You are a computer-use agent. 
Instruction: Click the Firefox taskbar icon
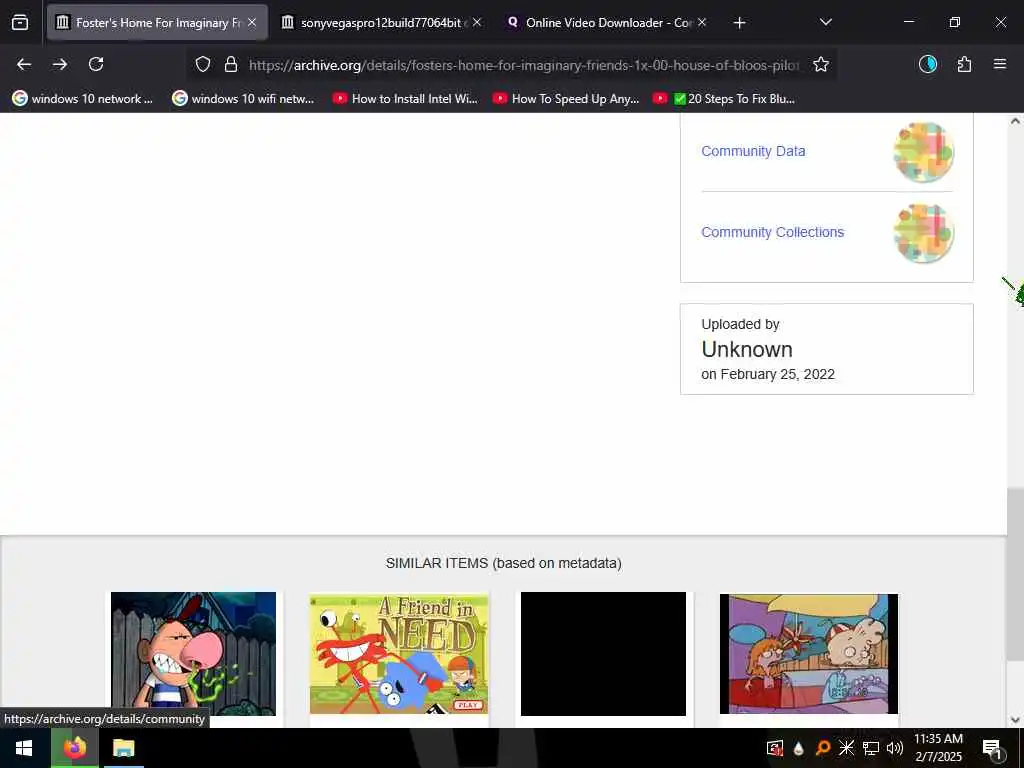click(x=75, y=748)
